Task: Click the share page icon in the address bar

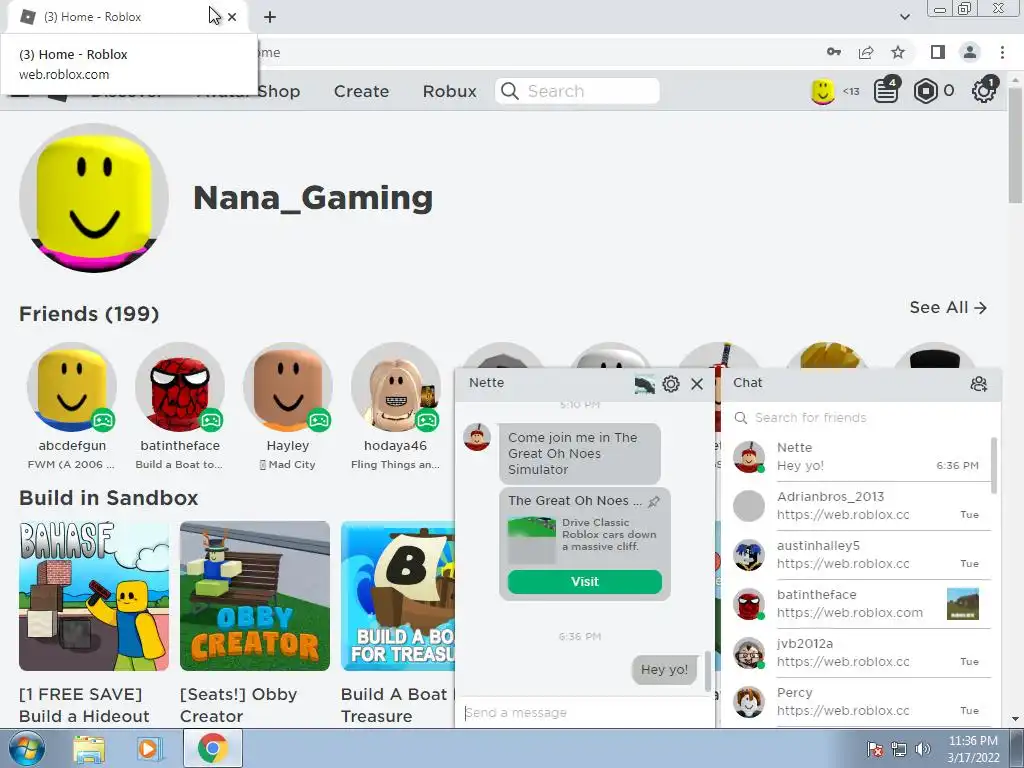Action: point(866,52)
